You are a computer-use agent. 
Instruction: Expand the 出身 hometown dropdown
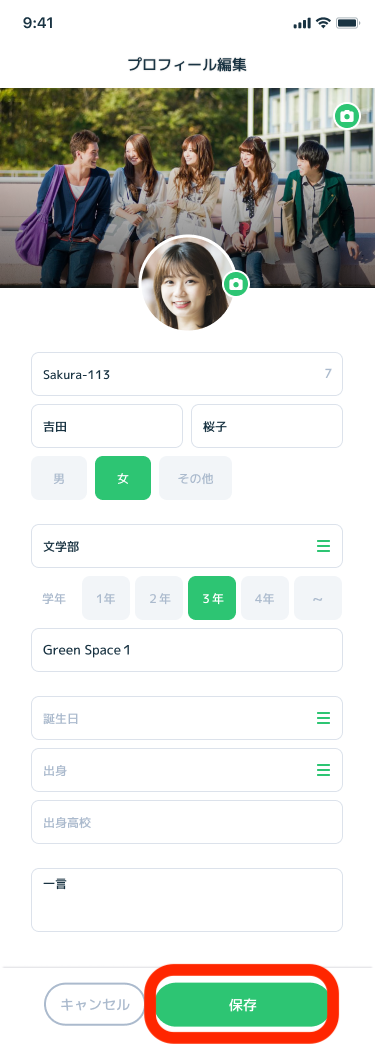[x=187, y=770]
